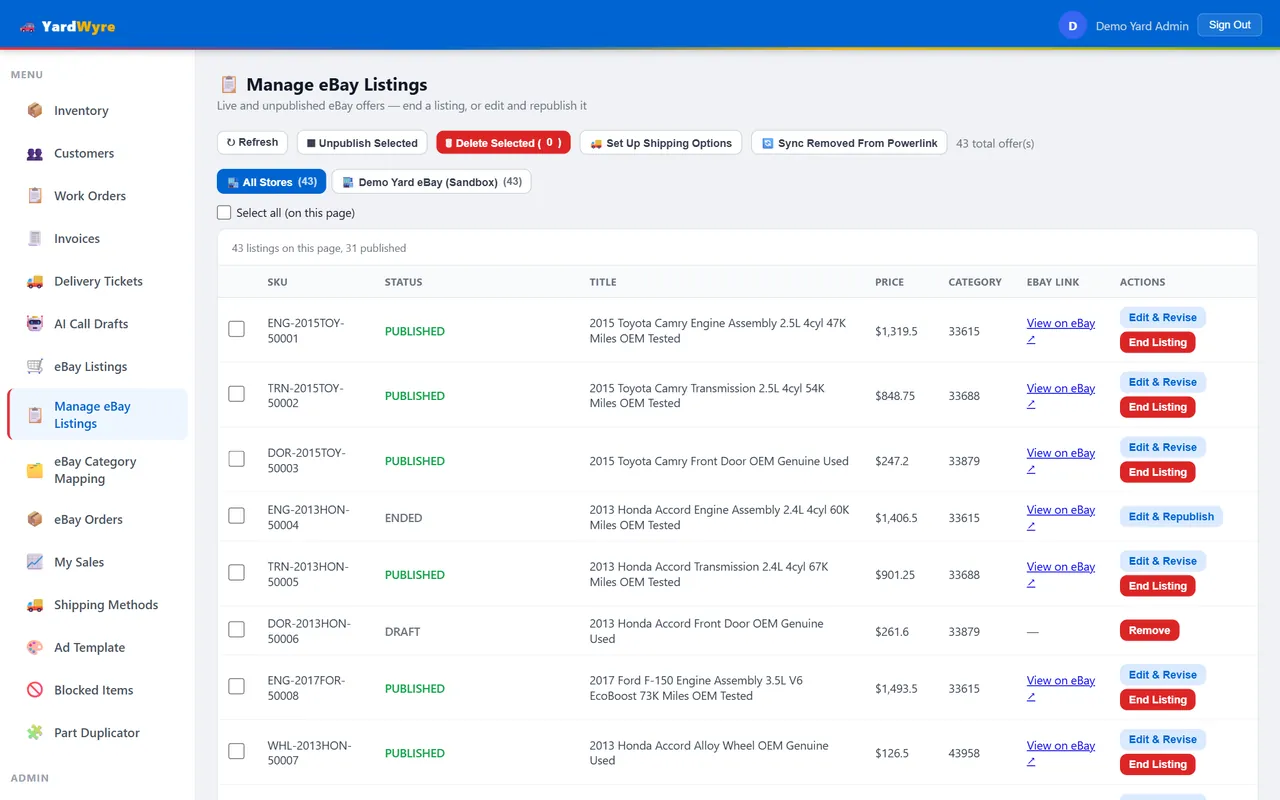Click the eBay Orders package icon

coord(35,520)
